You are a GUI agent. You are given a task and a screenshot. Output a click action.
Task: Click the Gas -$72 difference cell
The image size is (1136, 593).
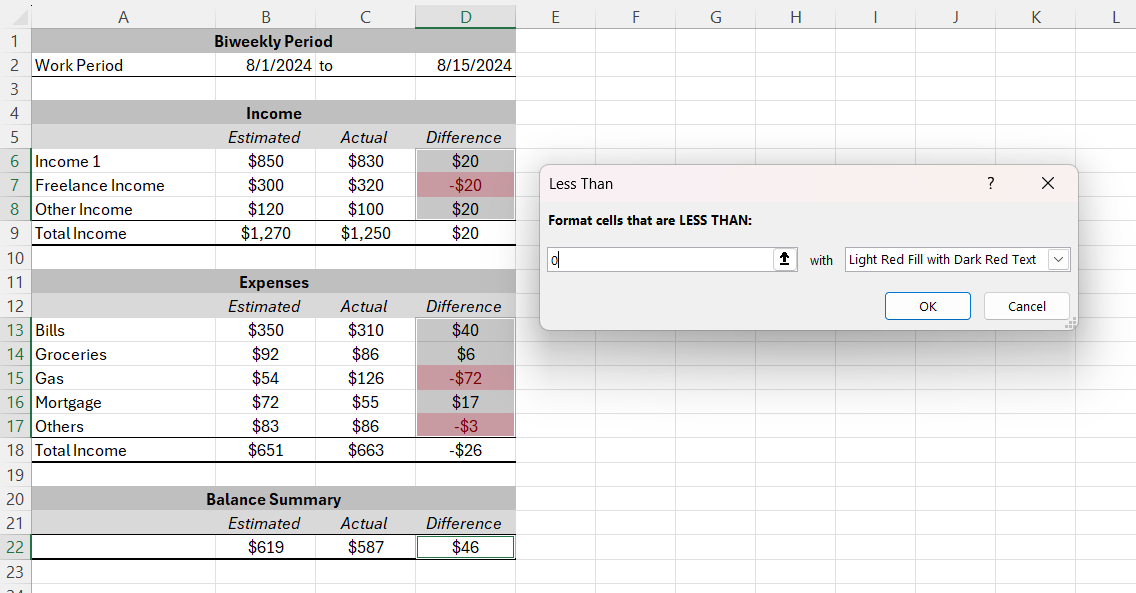pyautogui.click(x=465, y=378)
